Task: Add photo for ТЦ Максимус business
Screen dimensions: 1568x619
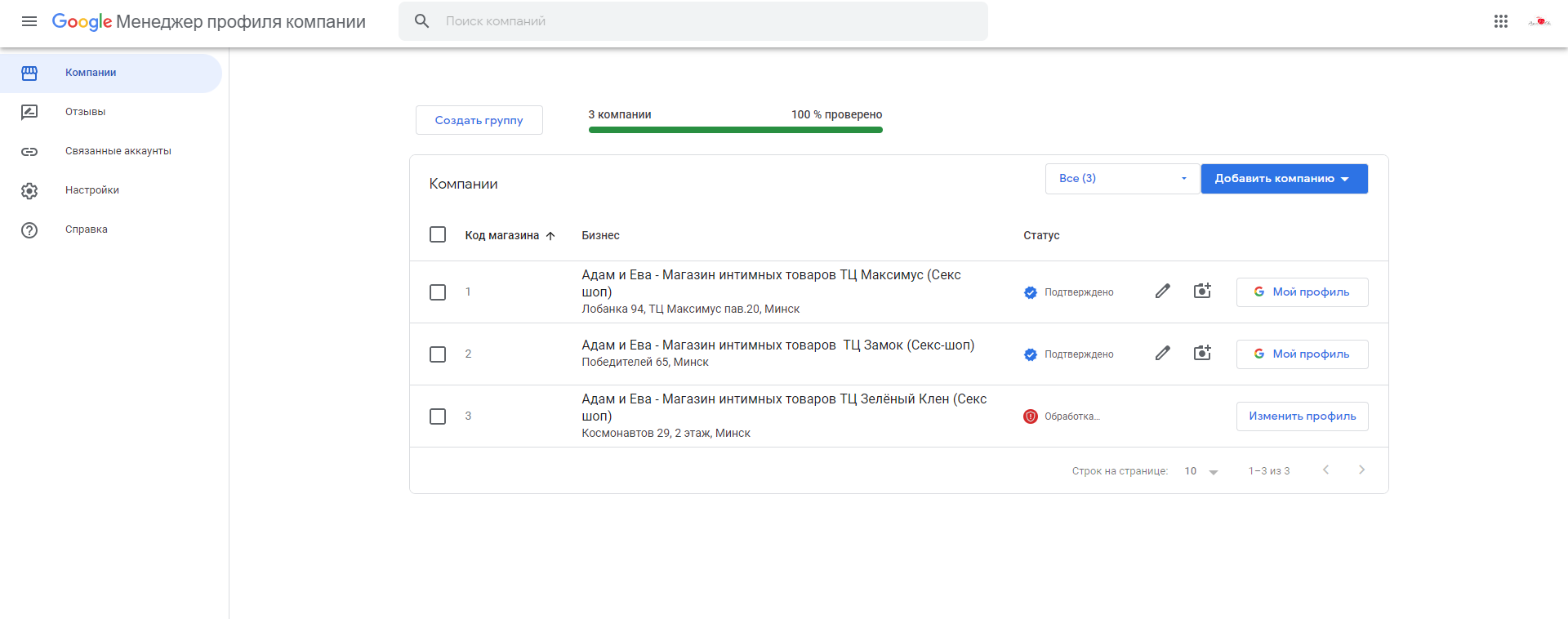Action: coord(1202,291)
